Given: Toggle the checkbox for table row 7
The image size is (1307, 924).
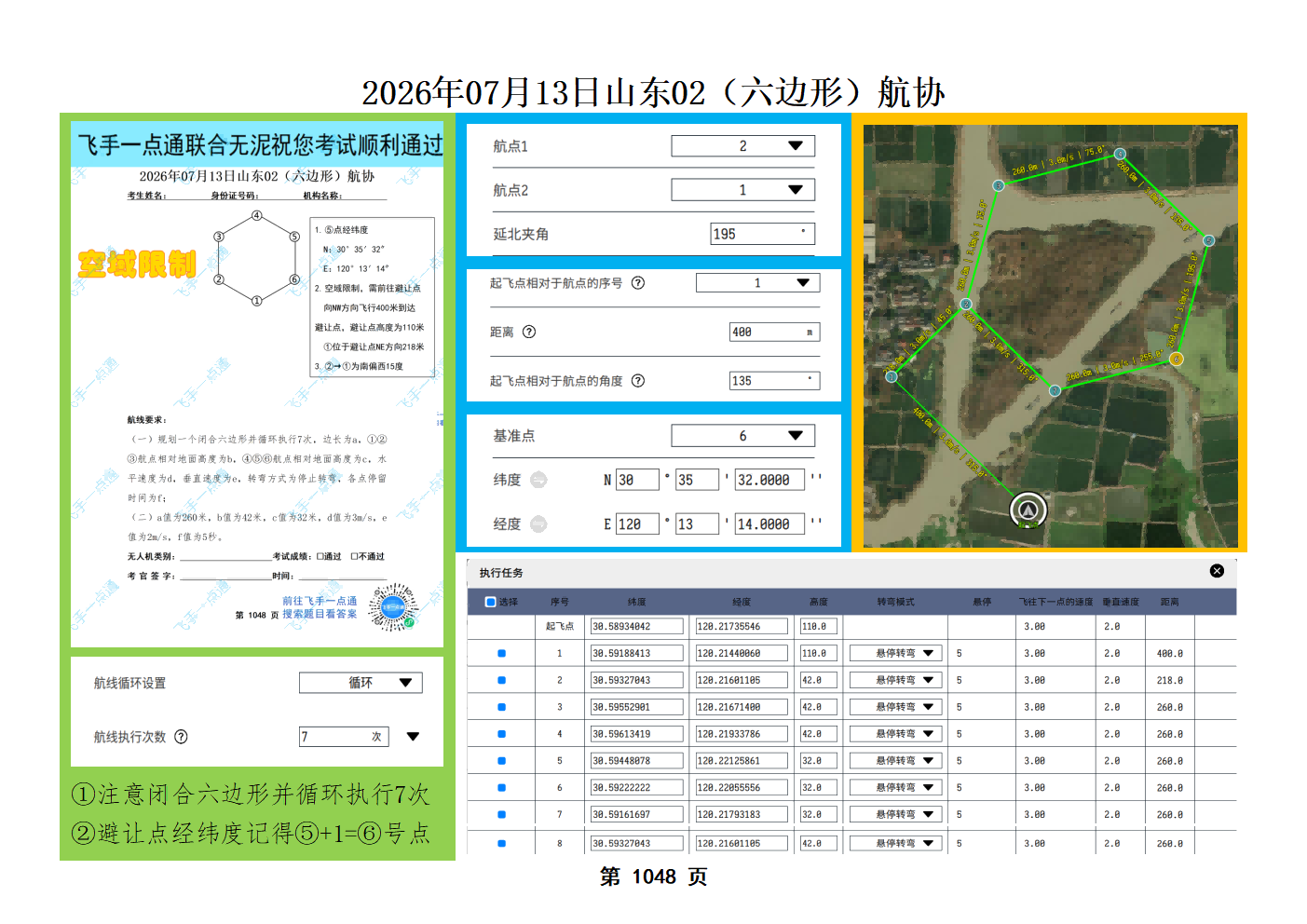Looking at the screenshot, I should [x=501, y=815].
